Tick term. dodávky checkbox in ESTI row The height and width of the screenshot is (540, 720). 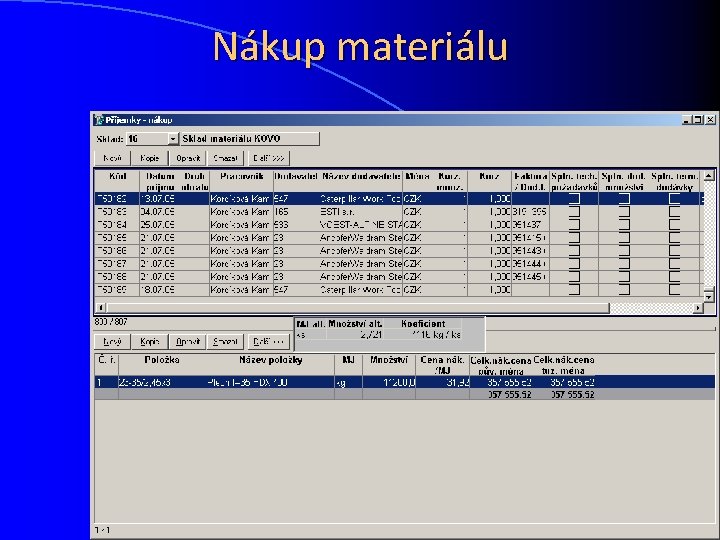675,212
